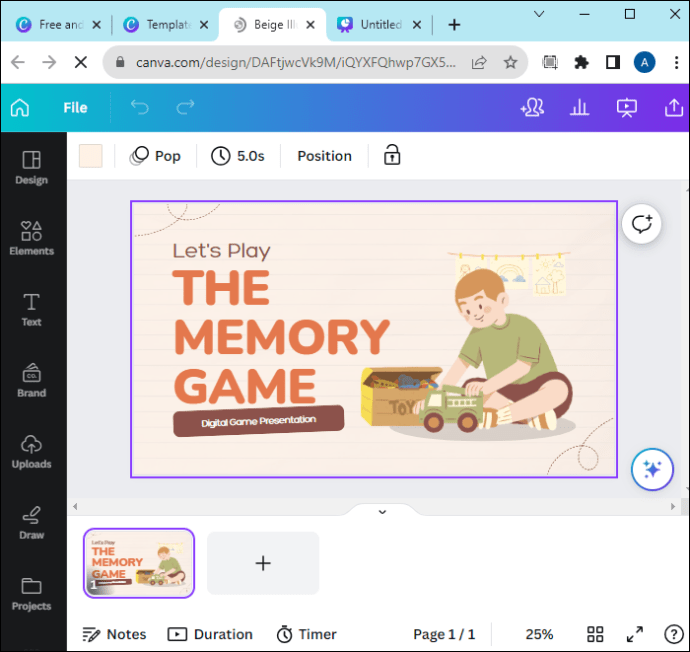
Task: Go to Canva home icon
Action: pyautogui.click(x=20, y=107)
